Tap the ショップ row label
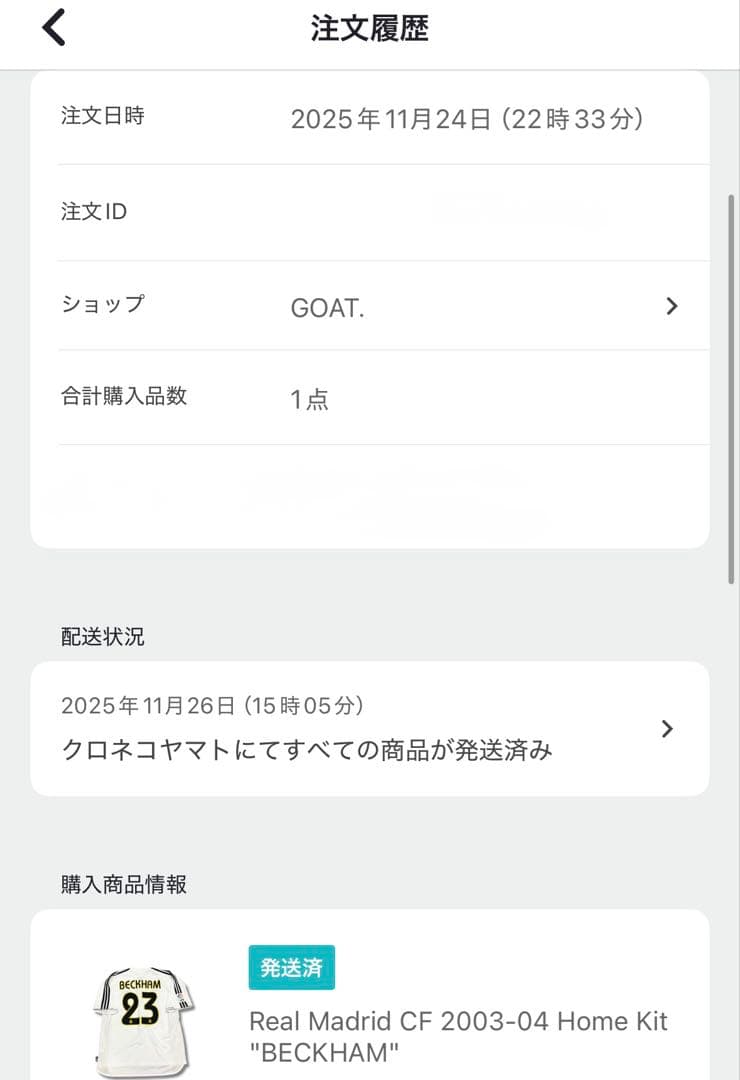 [103, 304]
